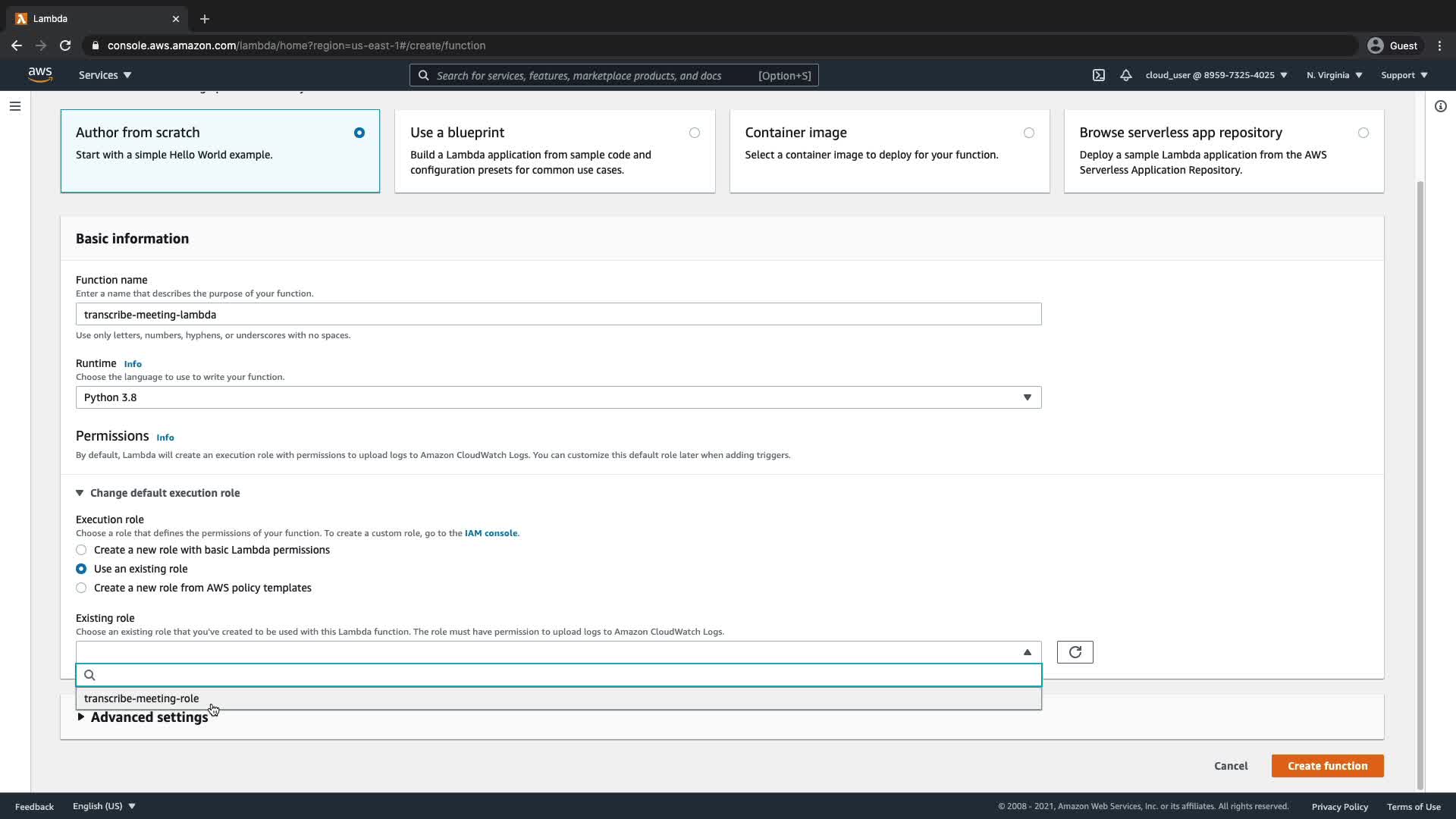1456x819 pixels.
Task: Open the IAM console link
Action: pos(491,533)
